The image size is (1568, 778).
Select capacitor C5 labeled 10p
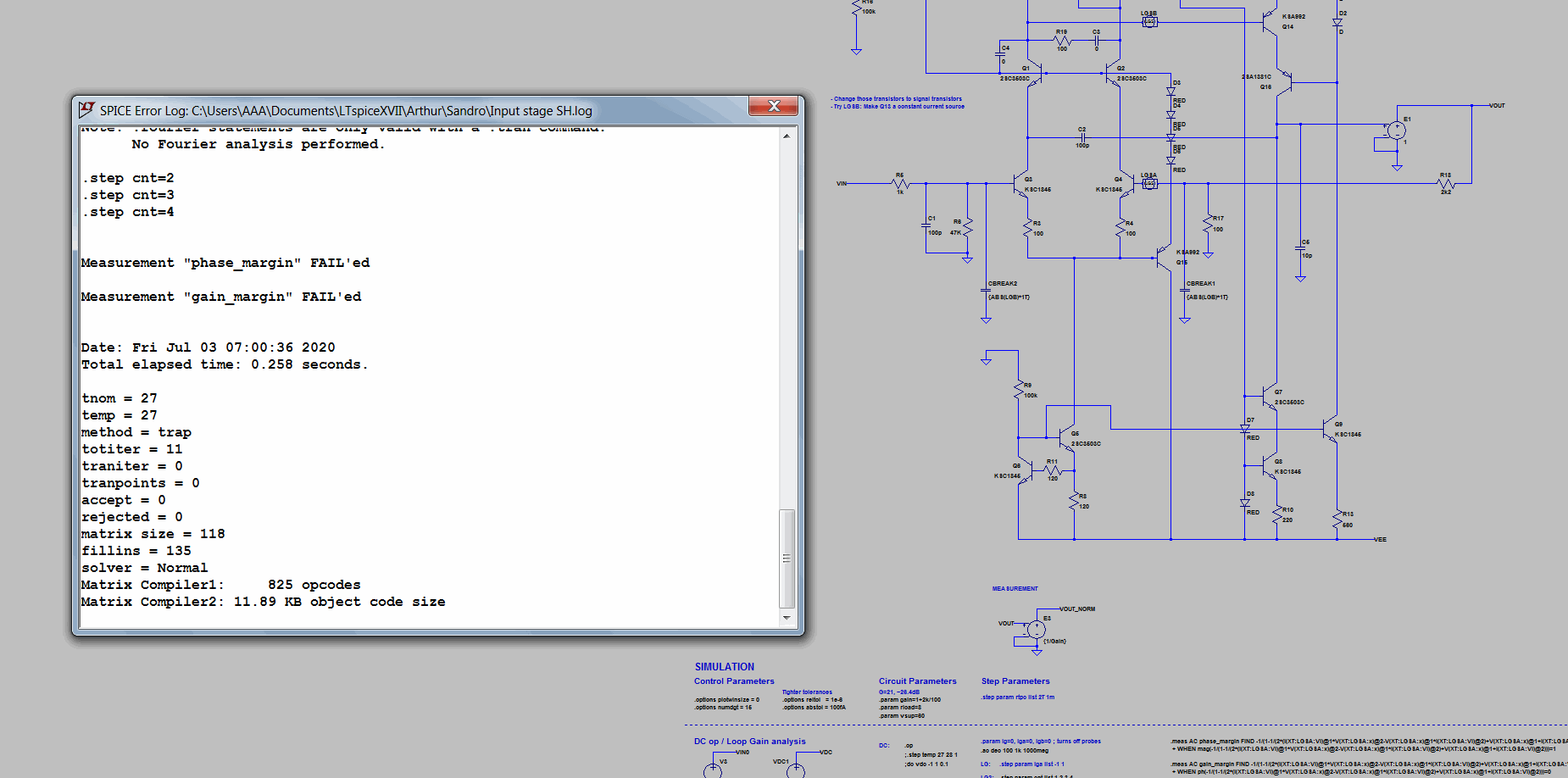pyautogui.click(x=1300, y=247)
